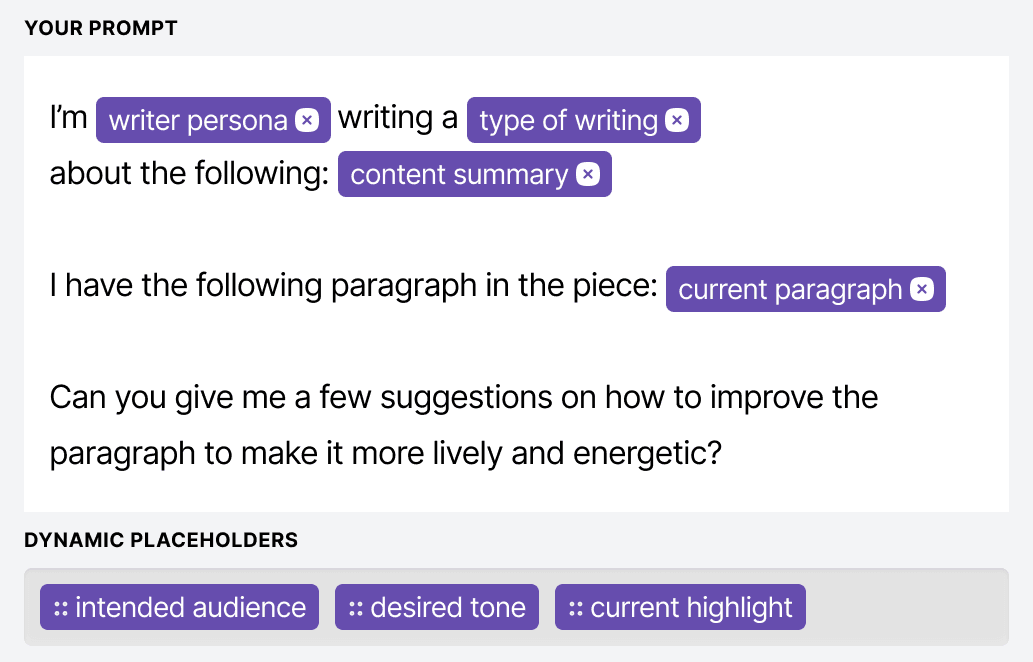
Task: Click the words "writing a" in the prompt
Action: pos(398,118)
